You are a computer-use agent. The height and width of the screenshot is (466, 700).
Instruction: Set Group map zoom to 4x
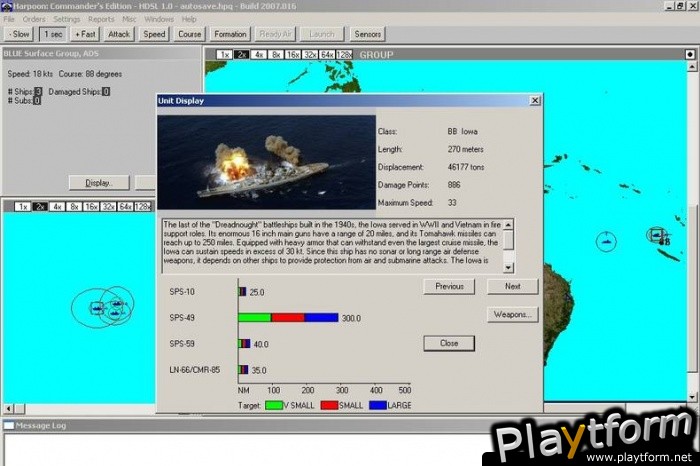[x=258, y=54]
